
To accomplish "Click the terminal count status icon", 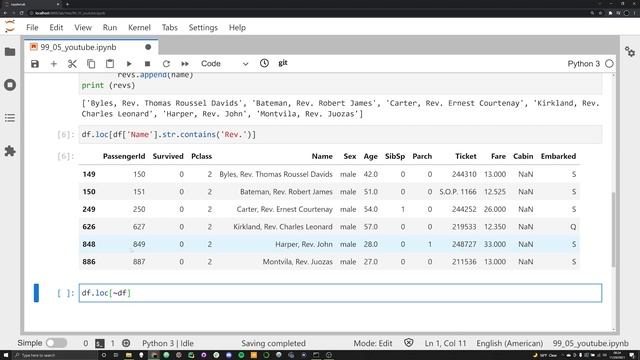I will [100, 343].
